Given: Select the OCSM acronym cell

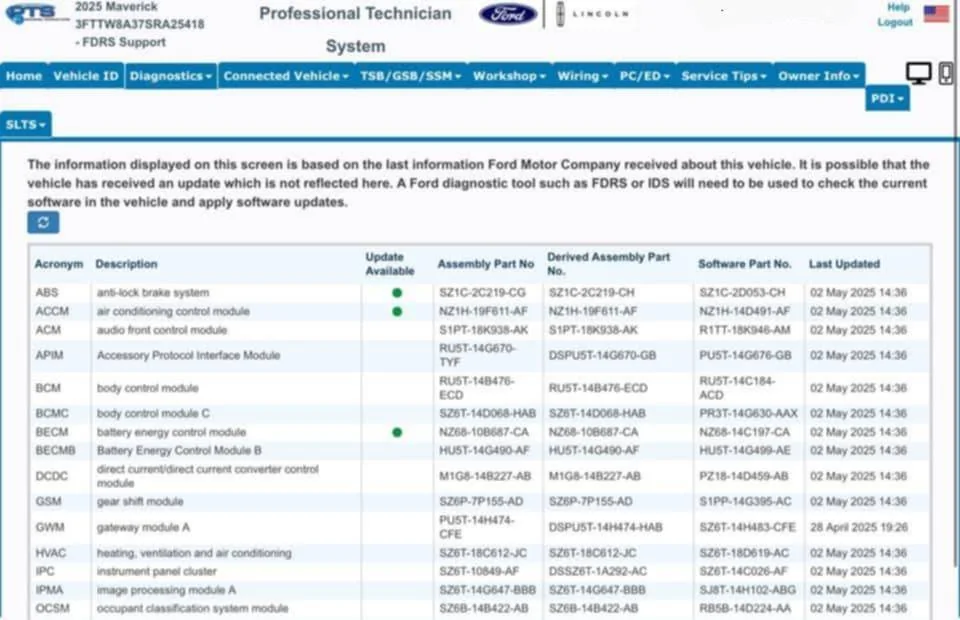Looking at the screenshot, I should point(53,608).
